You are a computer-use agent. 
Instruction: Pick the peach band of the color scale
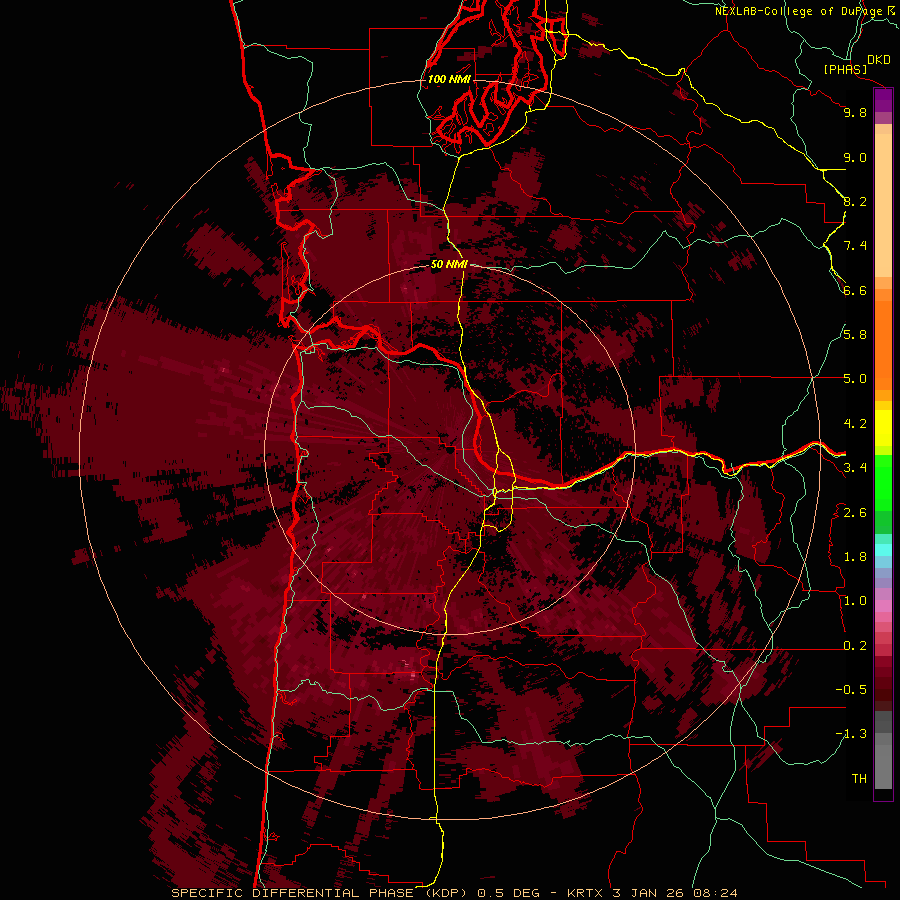pyautogui.click(x=883, y=204)
